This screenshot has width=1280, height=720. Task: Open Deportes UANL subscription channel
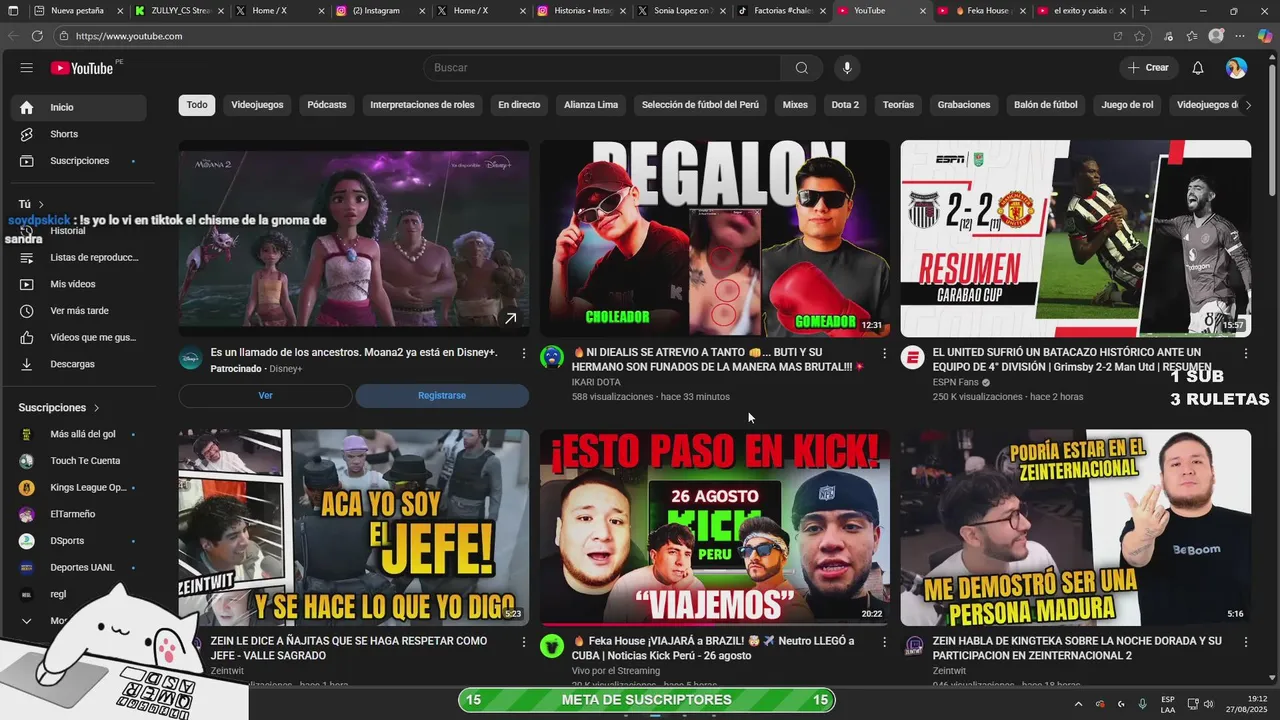pyautogui.click(x=79, y=568)
